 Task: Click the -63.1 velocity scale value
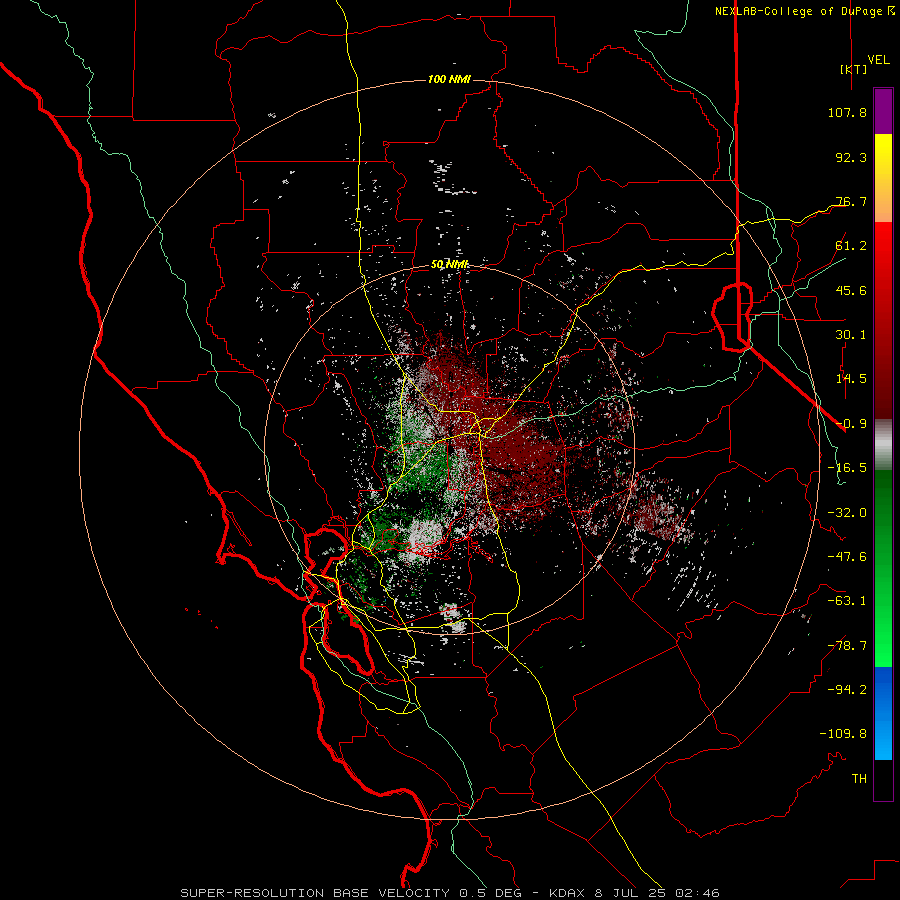pos(847,601)
